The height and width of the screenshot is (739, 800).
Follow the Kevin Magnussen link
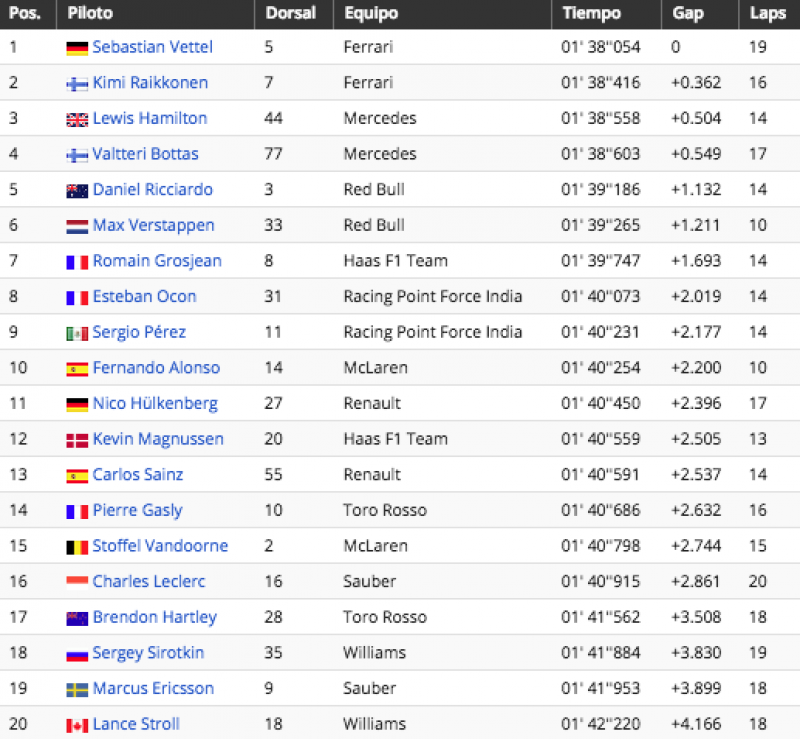pos(158,439)
